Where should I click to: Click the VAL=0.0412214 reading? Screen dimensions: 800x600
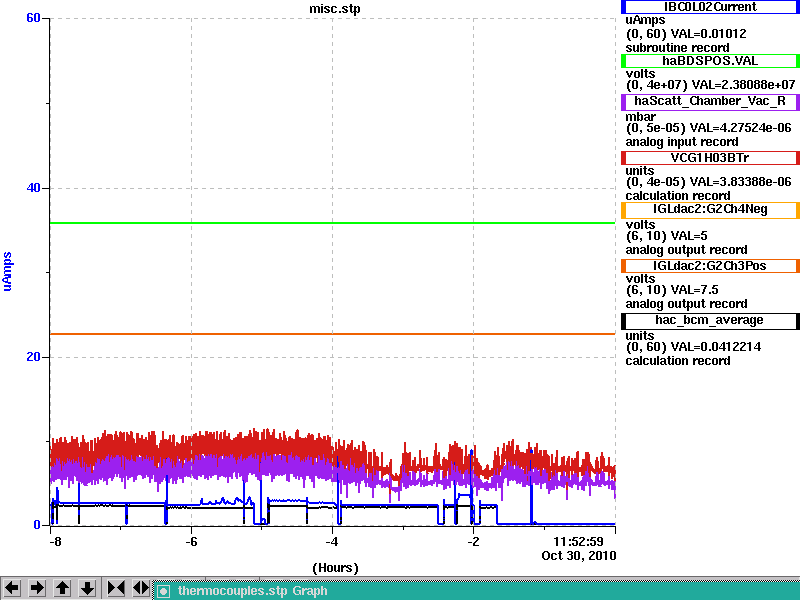click(x=716, y=347)
